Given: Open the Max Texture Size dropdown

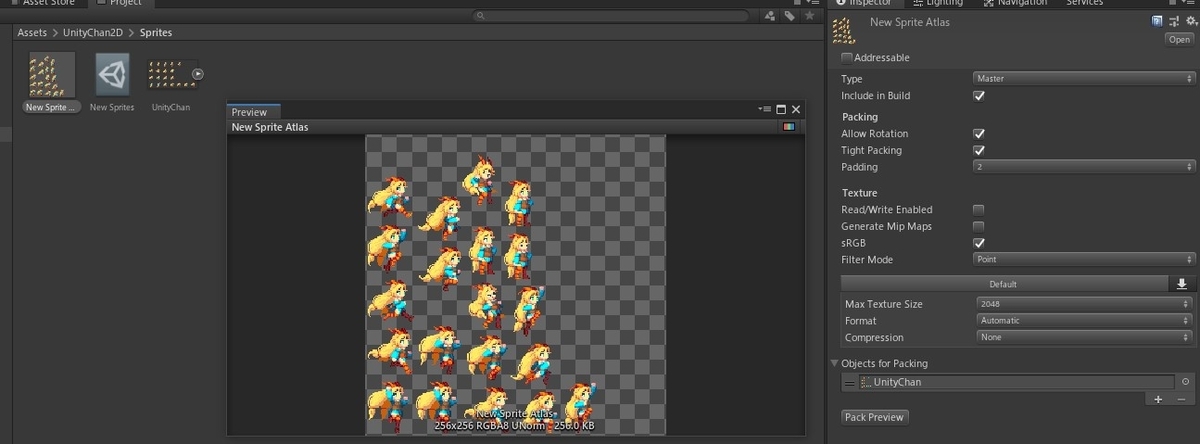Looking at the screenshot, I should tap(1085, 304).
